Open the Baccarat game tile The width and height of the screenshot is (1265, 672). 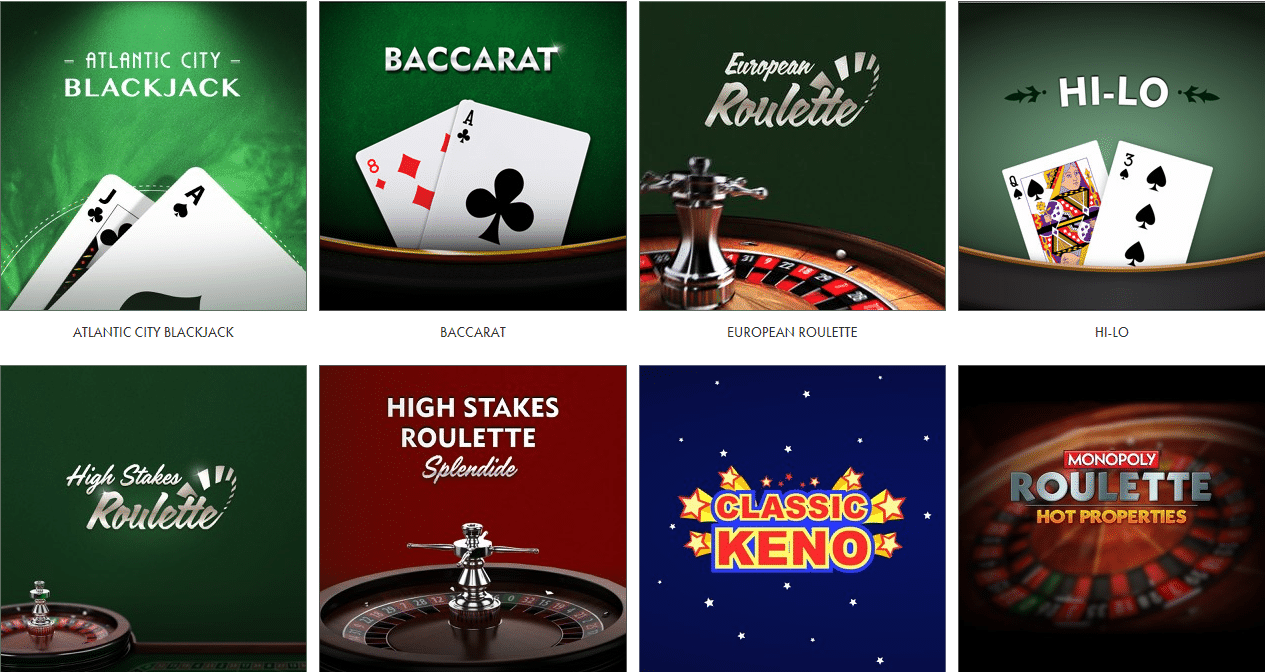(x=472, y=156)
